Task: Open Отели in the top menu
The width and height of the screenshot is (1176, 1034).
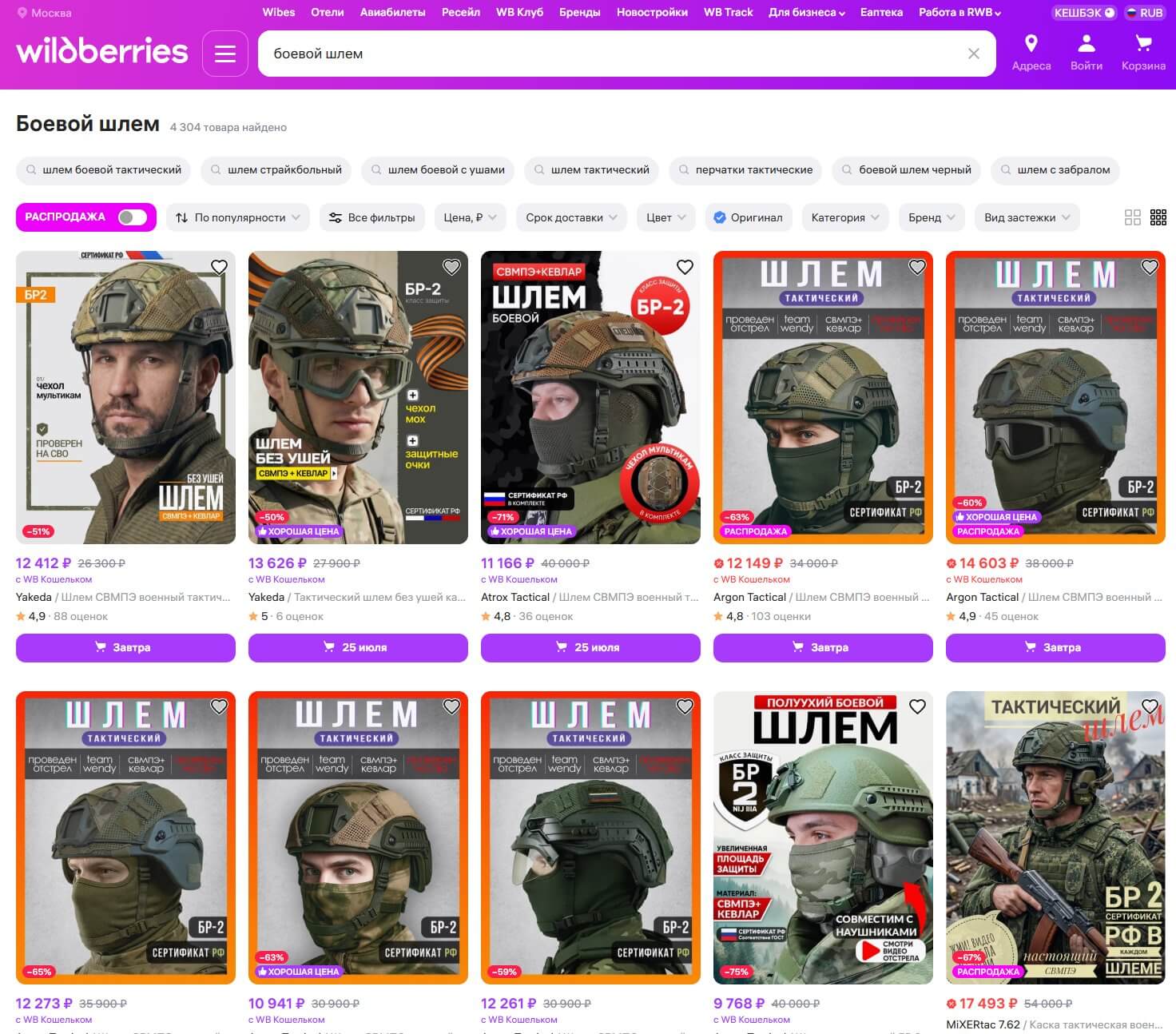Action: 328,12
